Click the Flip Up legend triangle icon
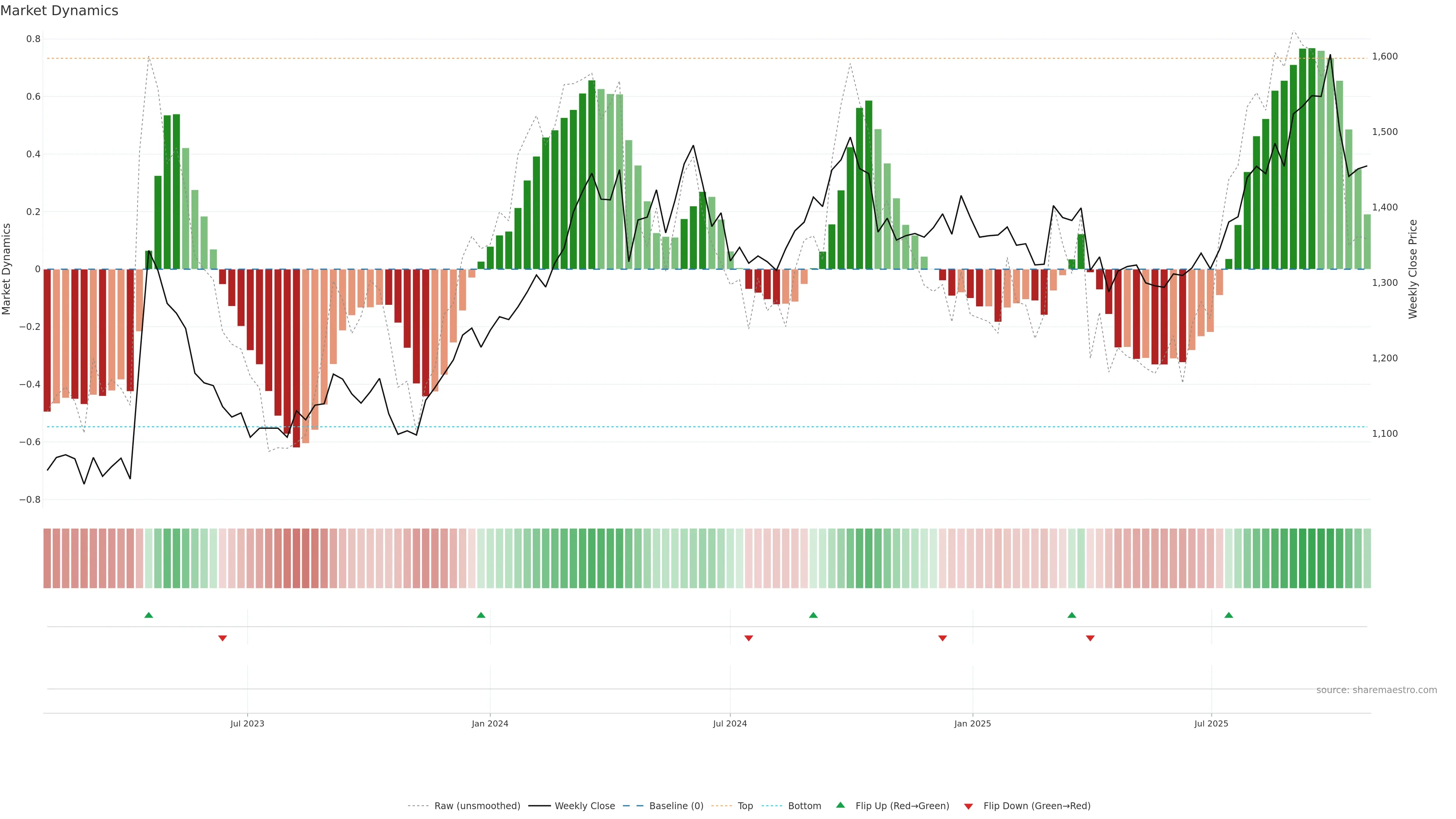Screen dimensions: 1456x819 (x=841, y=805)
